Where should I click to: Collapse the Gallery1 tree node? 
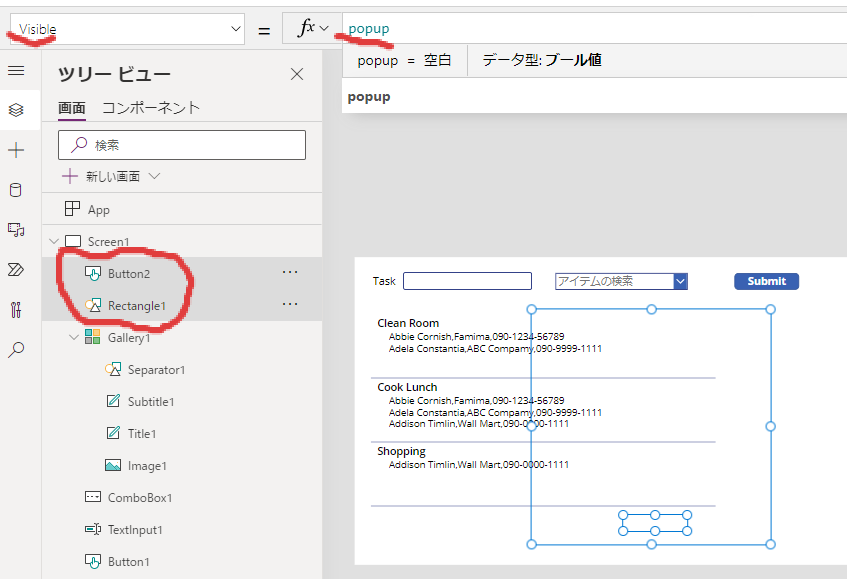click(74, 338)
